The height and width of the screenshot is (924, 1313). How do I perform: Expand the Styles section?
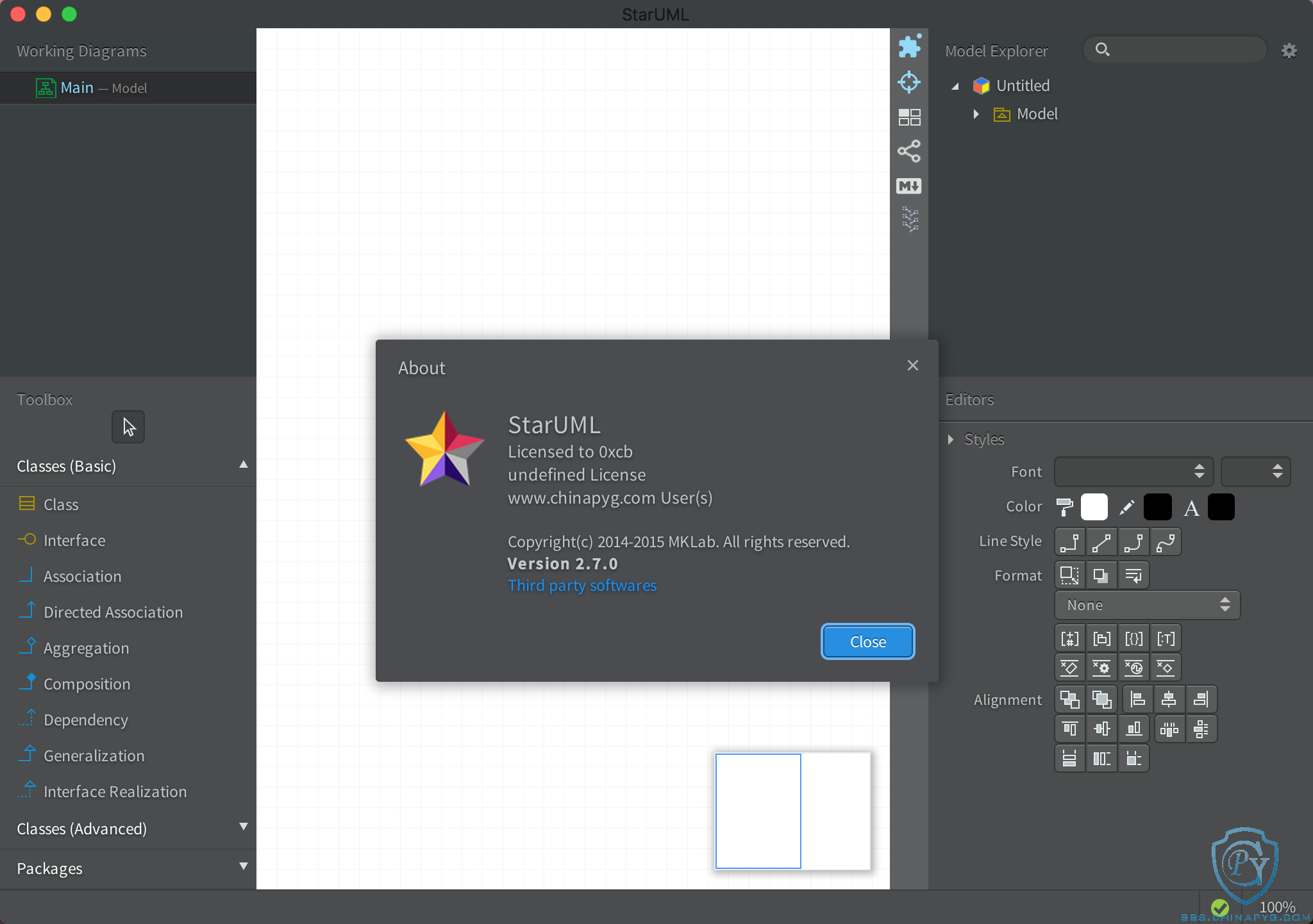click(951, 440)
